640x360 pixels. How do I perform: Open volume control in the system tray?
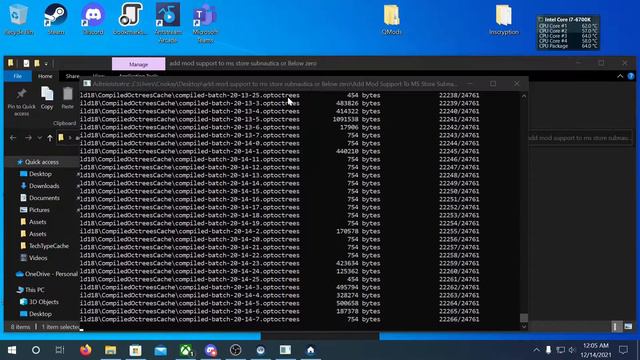pyautogui.click(x=572, y=350)
